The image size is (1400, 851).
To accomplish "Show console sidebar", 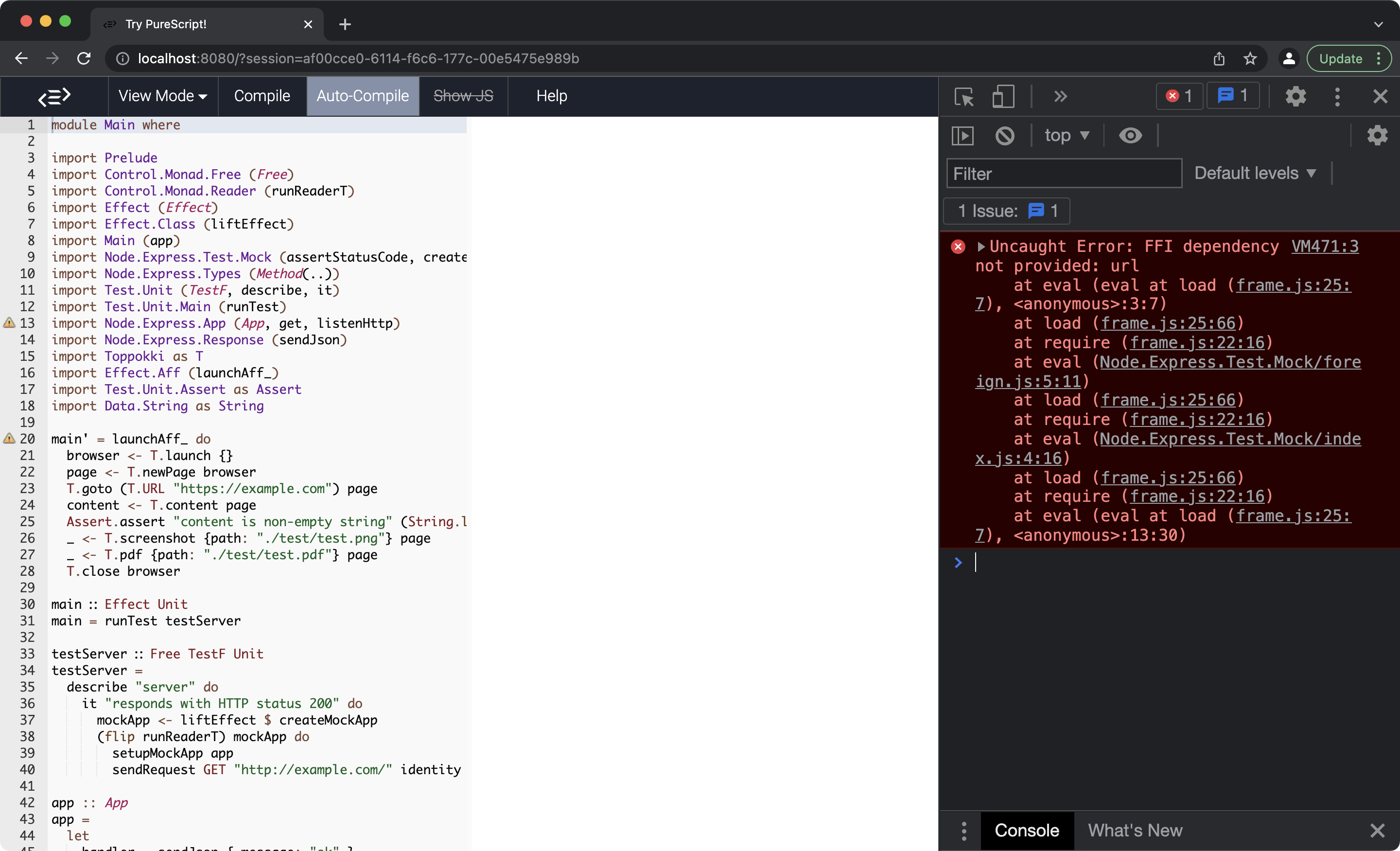I will (x=962, y=135).
